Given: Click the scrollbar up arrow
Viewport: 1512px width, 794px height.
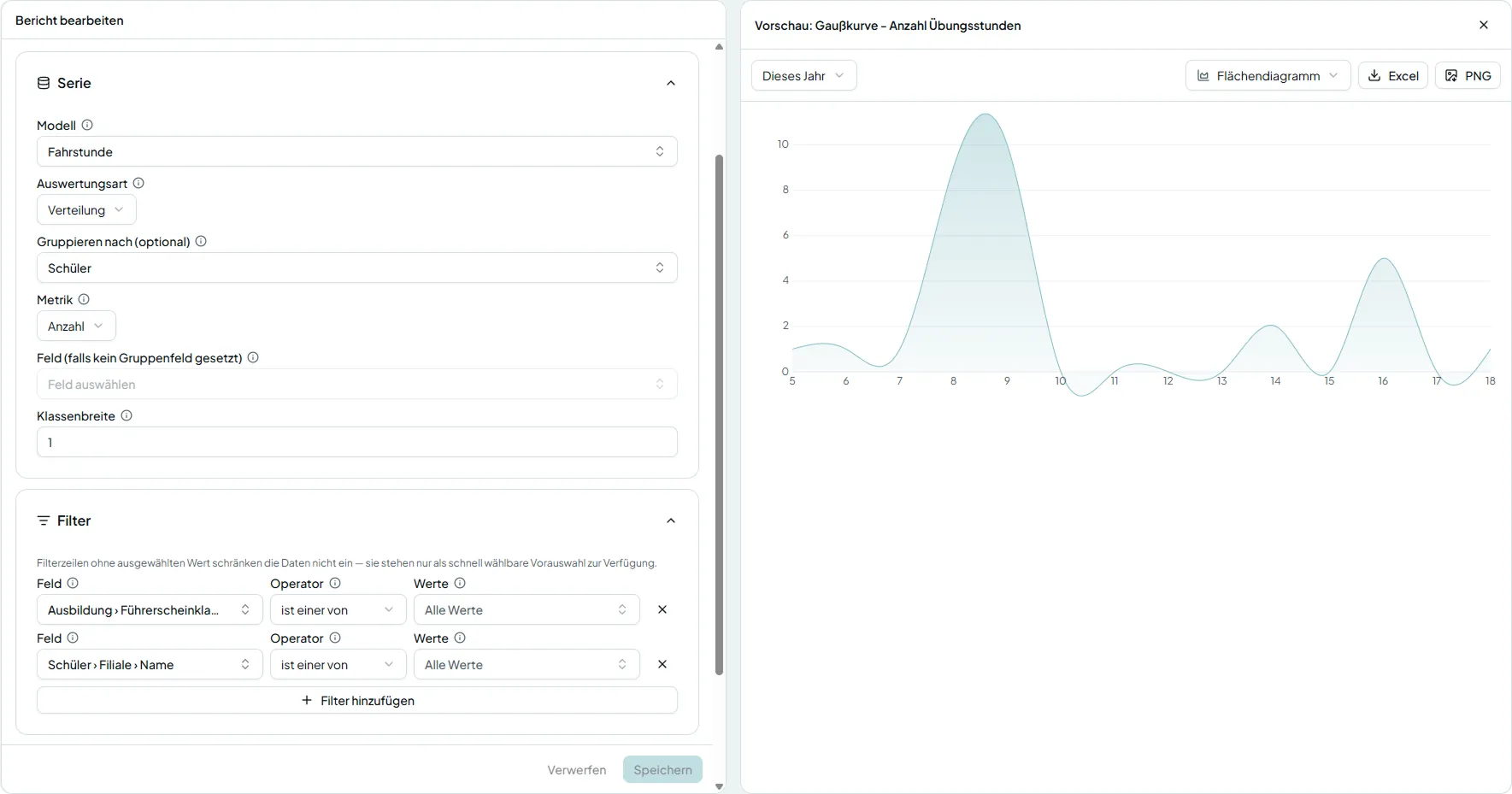Looking at the screenshot, I should click(719, 47).
